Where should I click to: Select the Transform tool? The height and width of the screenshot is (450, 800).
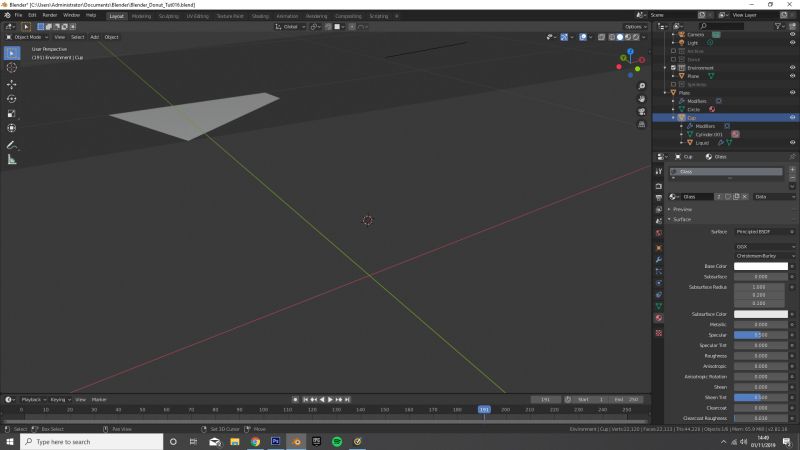coord(12,128)
